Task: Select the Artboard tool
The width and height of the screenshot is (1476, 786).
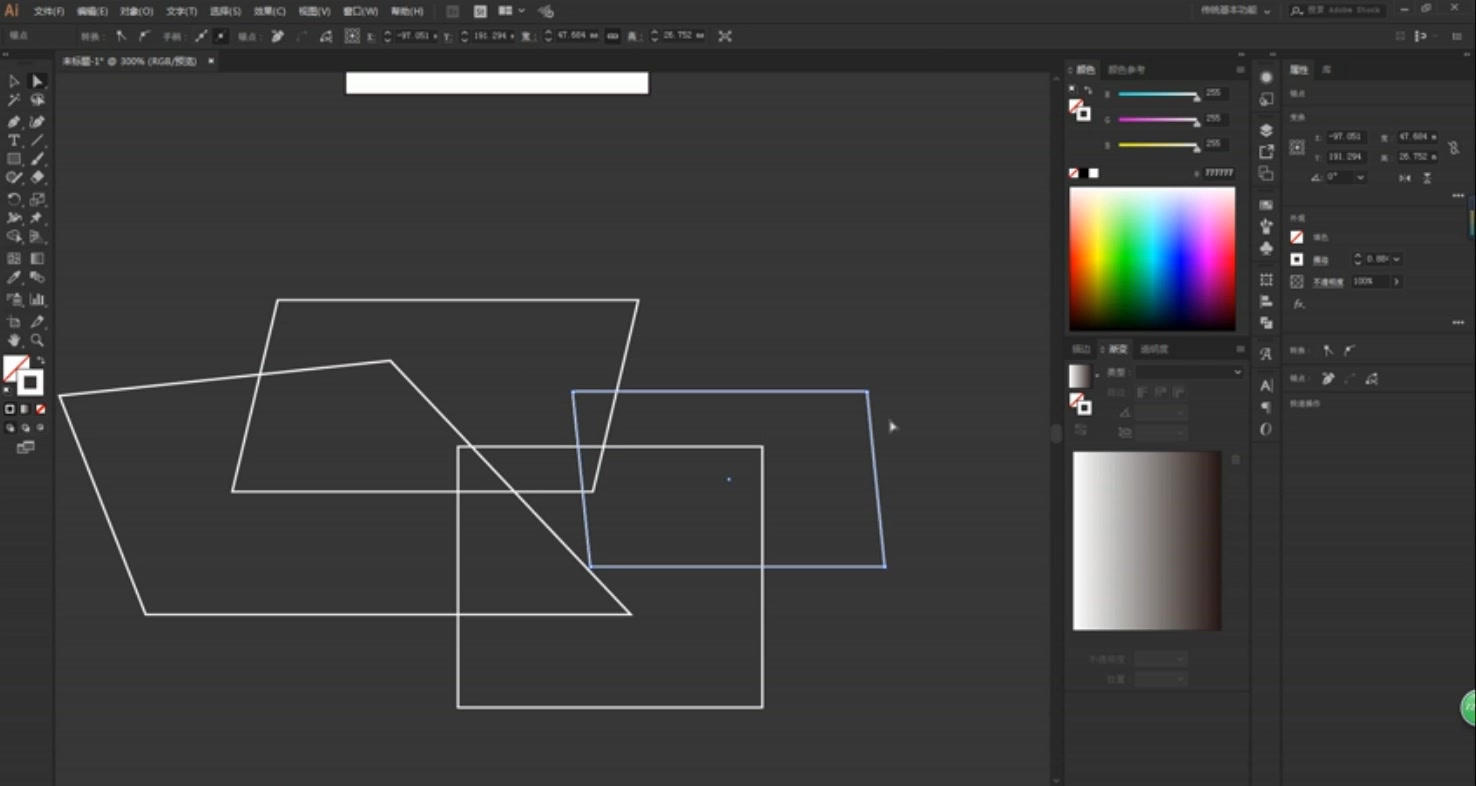Action: click(14, 322)
